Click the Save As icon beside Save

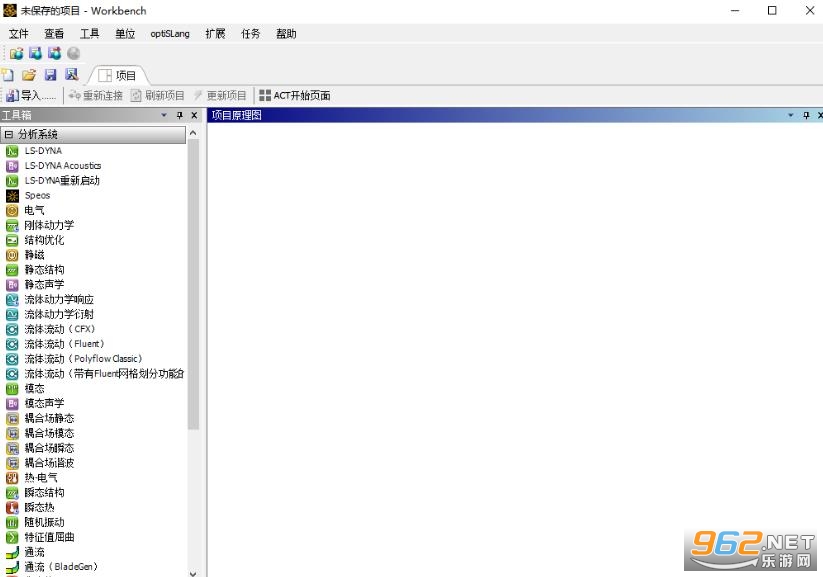click(x=71, y=75)
